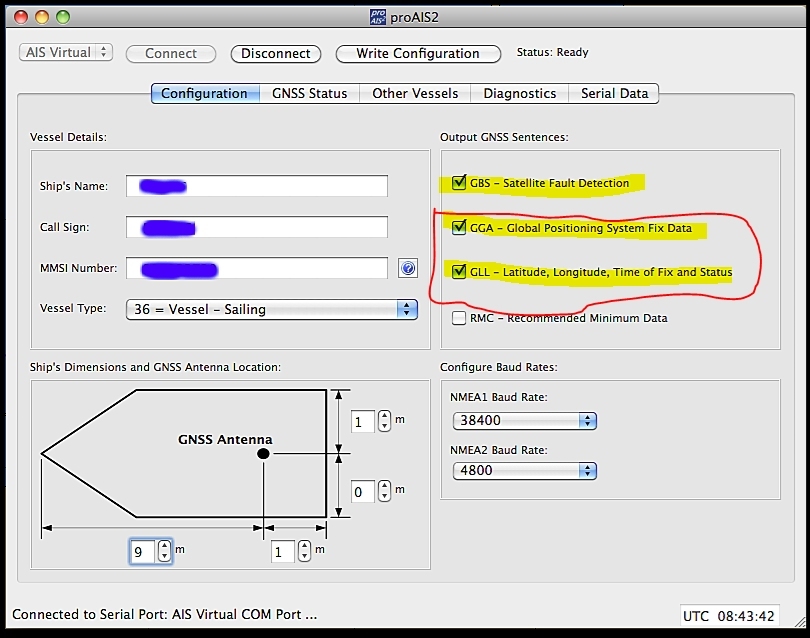Close the proAIS2 window with red button
The width and height of the screenshot is (810, 638).
pyautogui.click(x=21, y=17)
